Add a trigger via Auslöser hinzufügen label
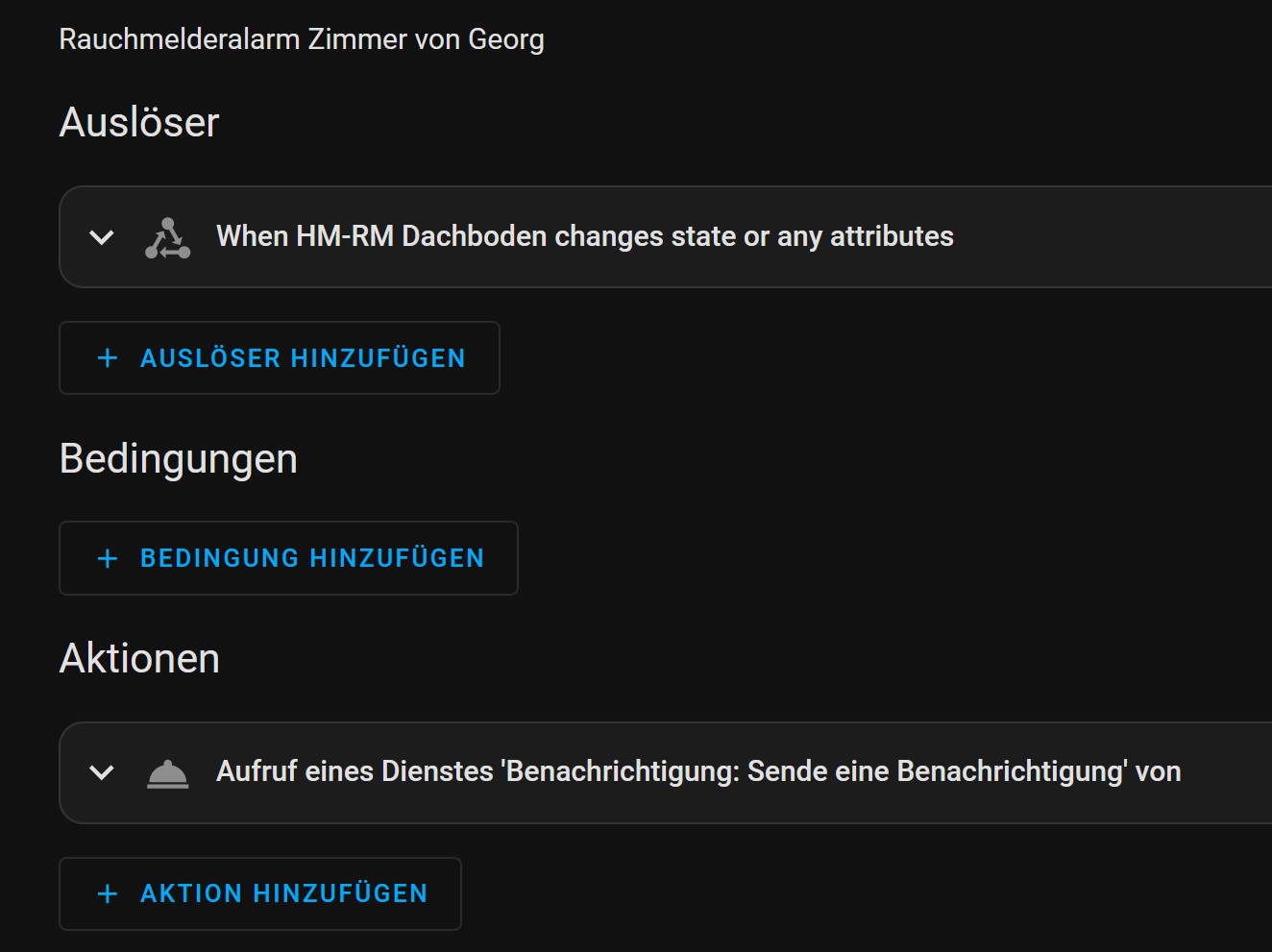This screenshot has height=952, width=1272. click(303, 358)
